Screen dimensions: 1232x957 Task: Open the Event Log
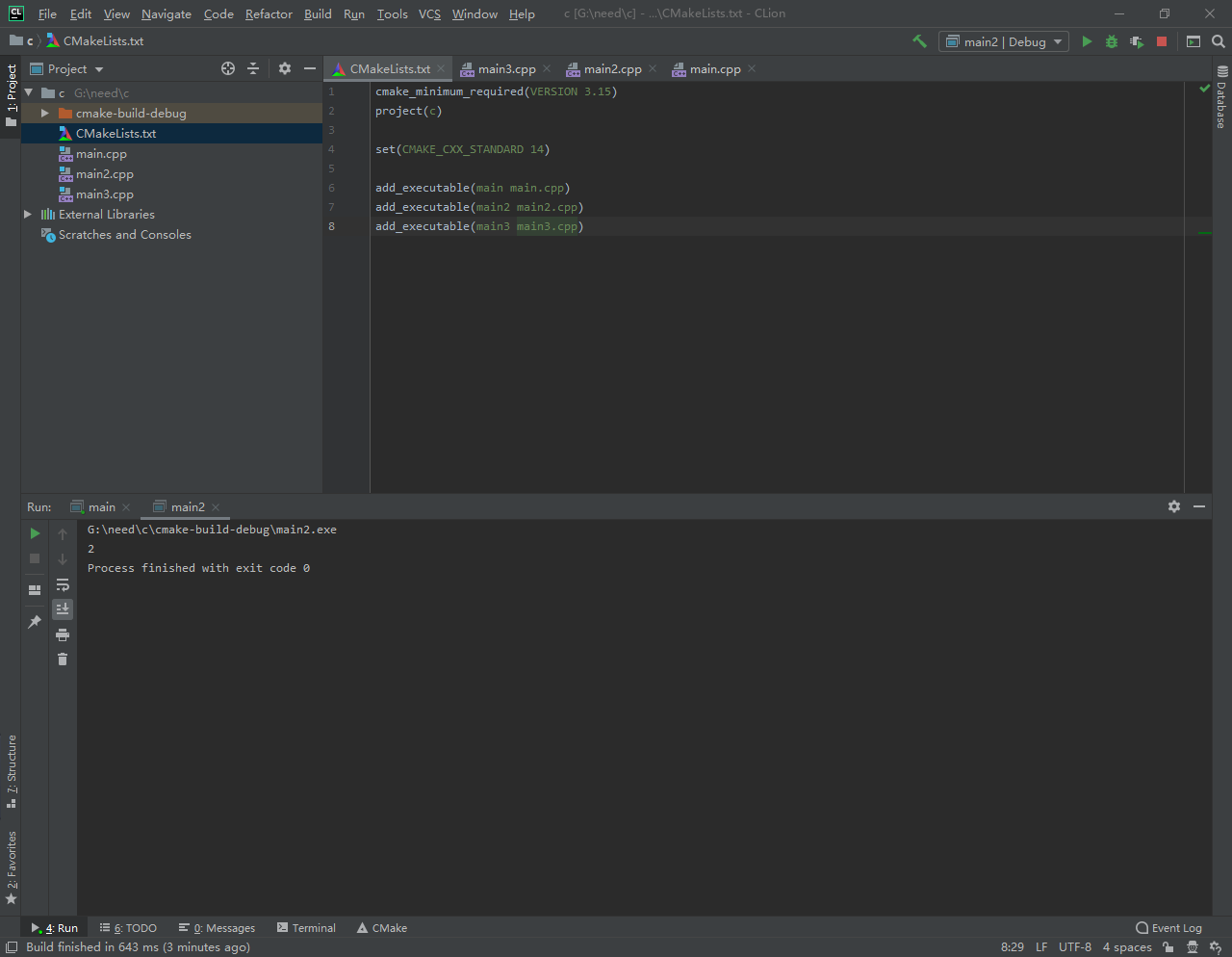(x=1168, y=927)
